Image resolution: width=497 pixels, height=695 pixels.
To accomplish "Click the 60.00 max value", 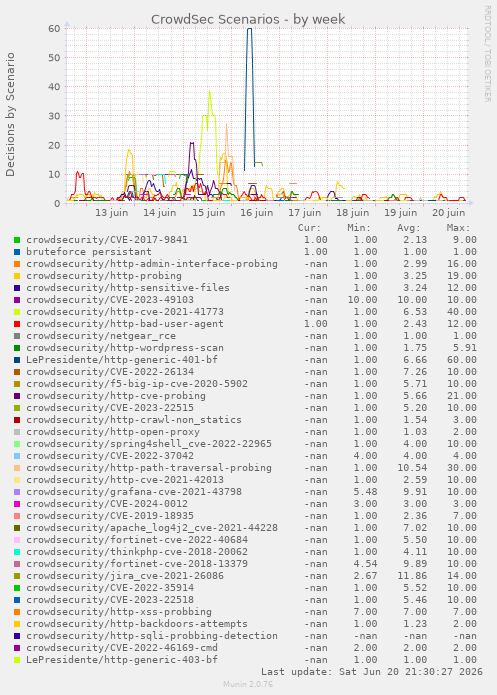I will coord(462,360).
